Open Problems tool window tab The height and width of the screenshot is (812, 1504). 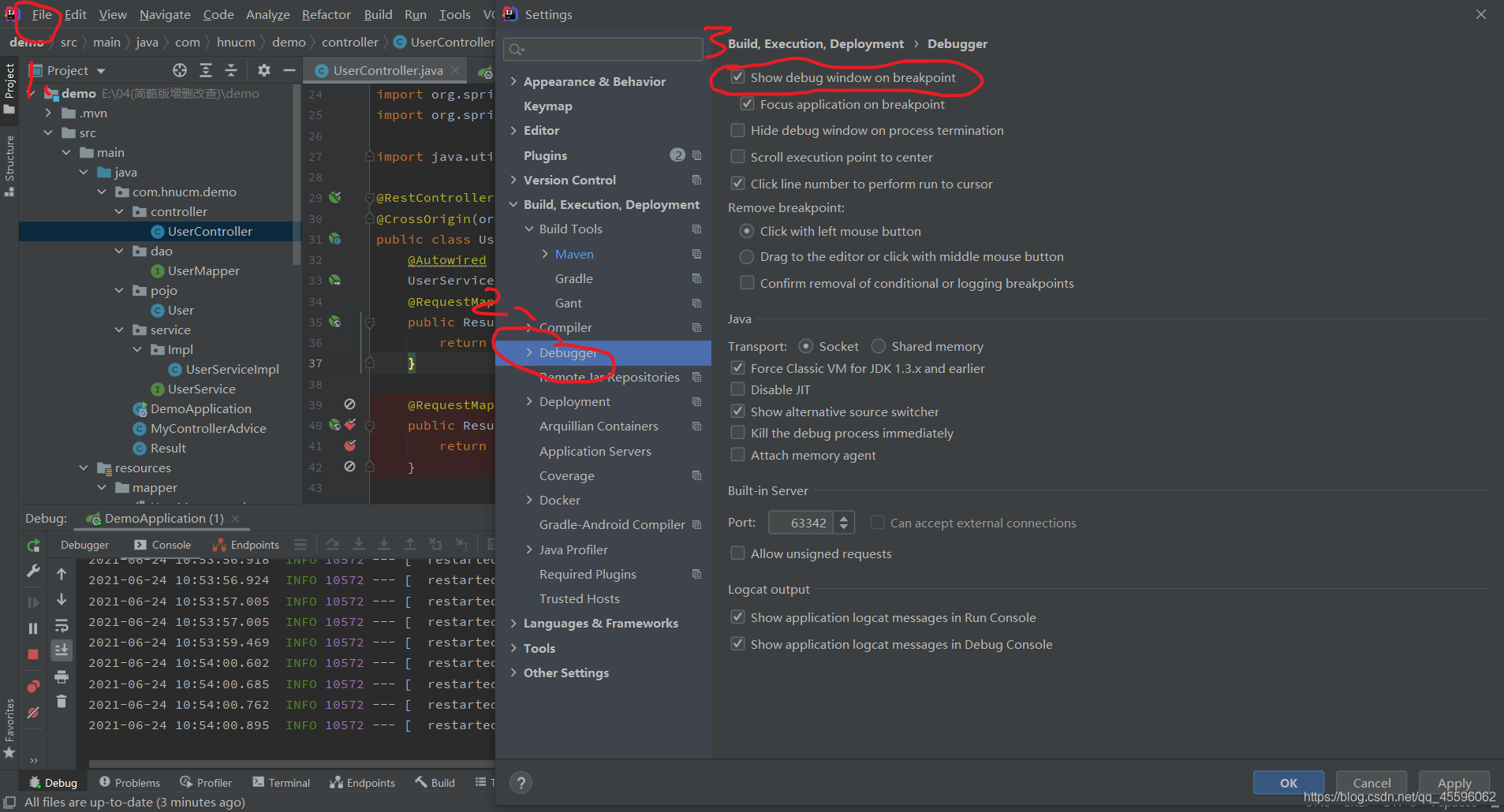coord(129,782)
